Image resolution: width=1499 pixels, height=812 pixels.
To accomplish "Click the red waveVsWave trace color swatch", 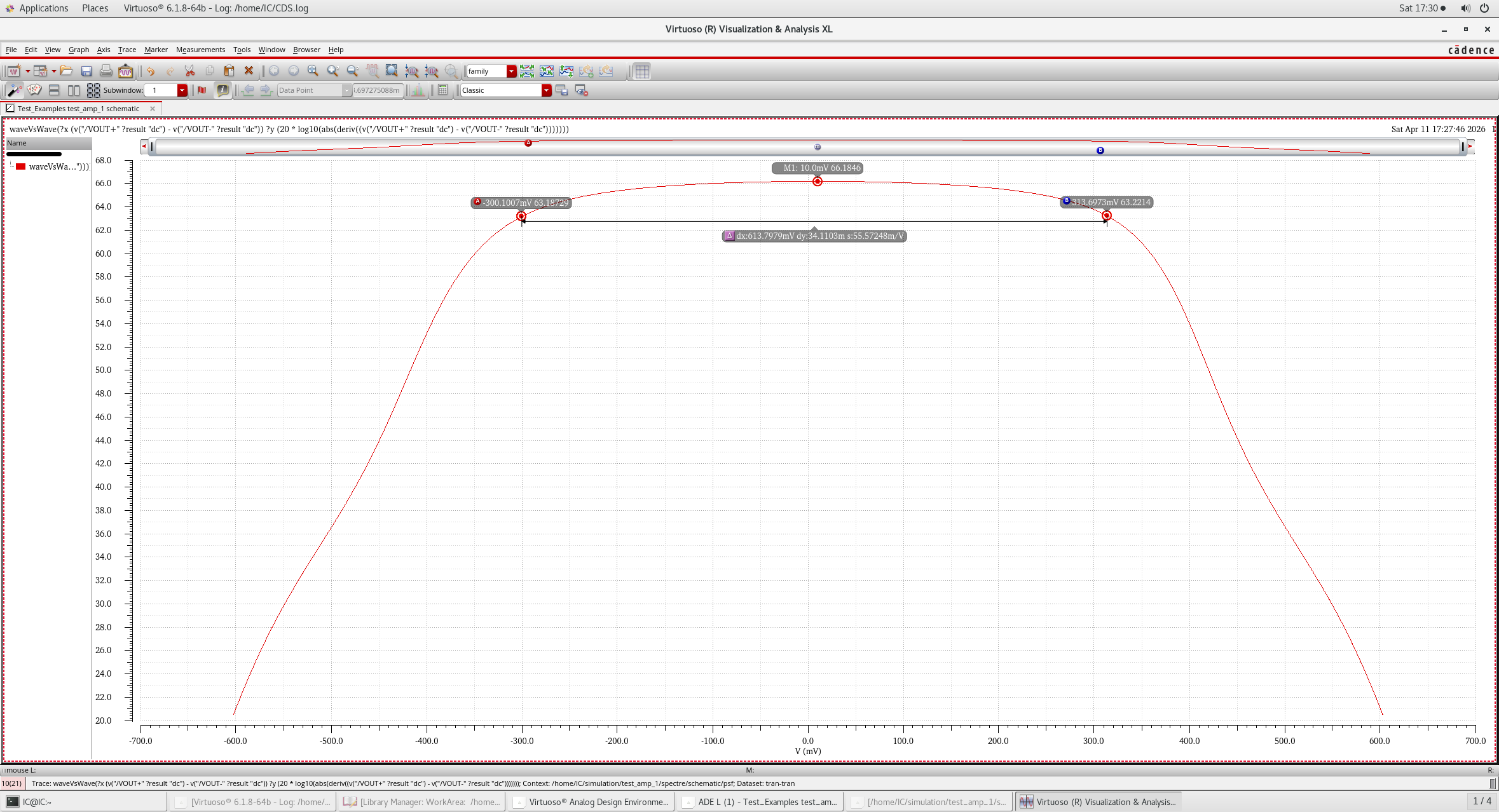I will pos(20,166).
